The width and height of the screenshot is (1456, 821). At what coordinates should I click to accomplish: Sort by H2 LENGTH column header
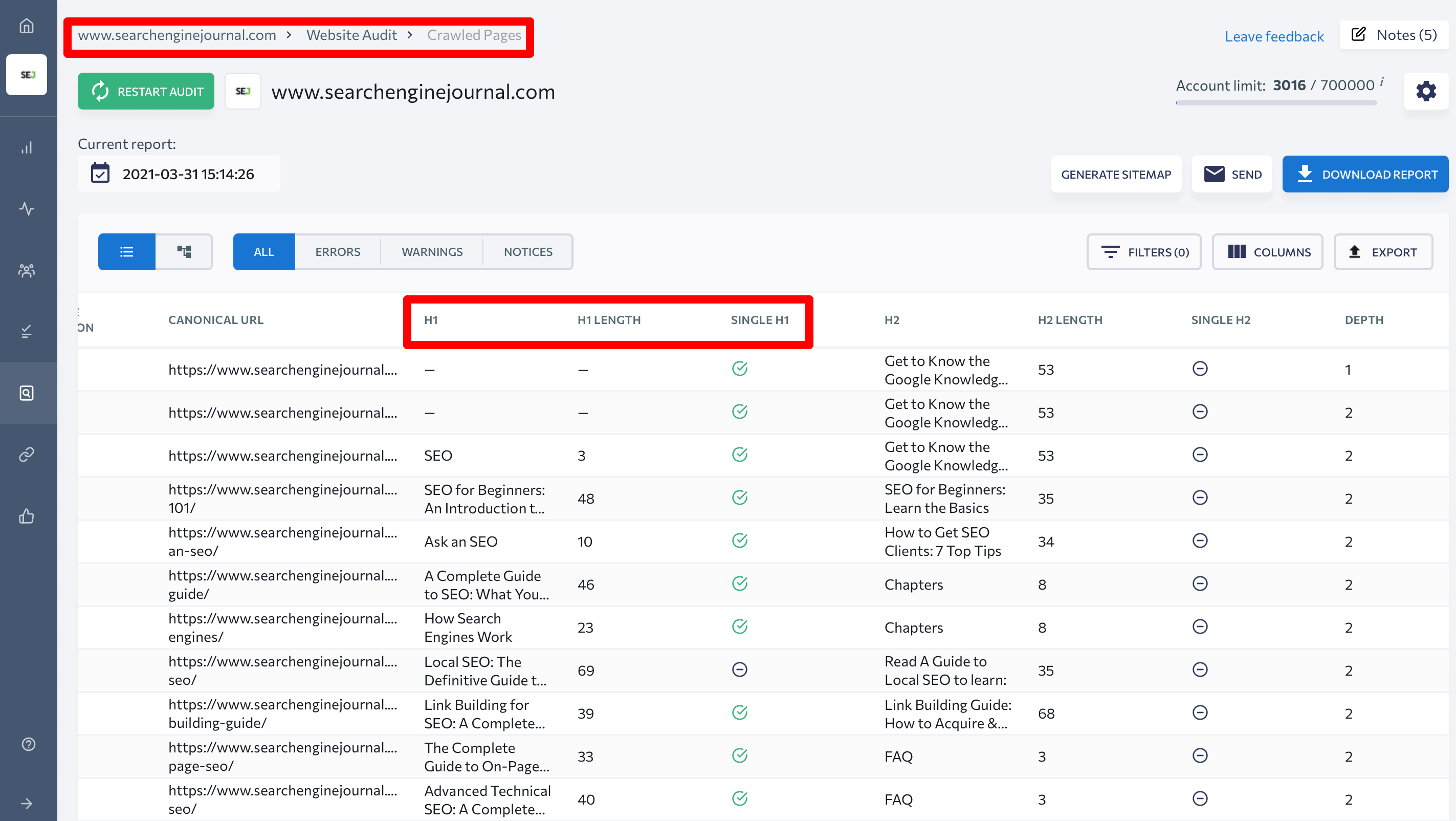[x=1070, y=320]
